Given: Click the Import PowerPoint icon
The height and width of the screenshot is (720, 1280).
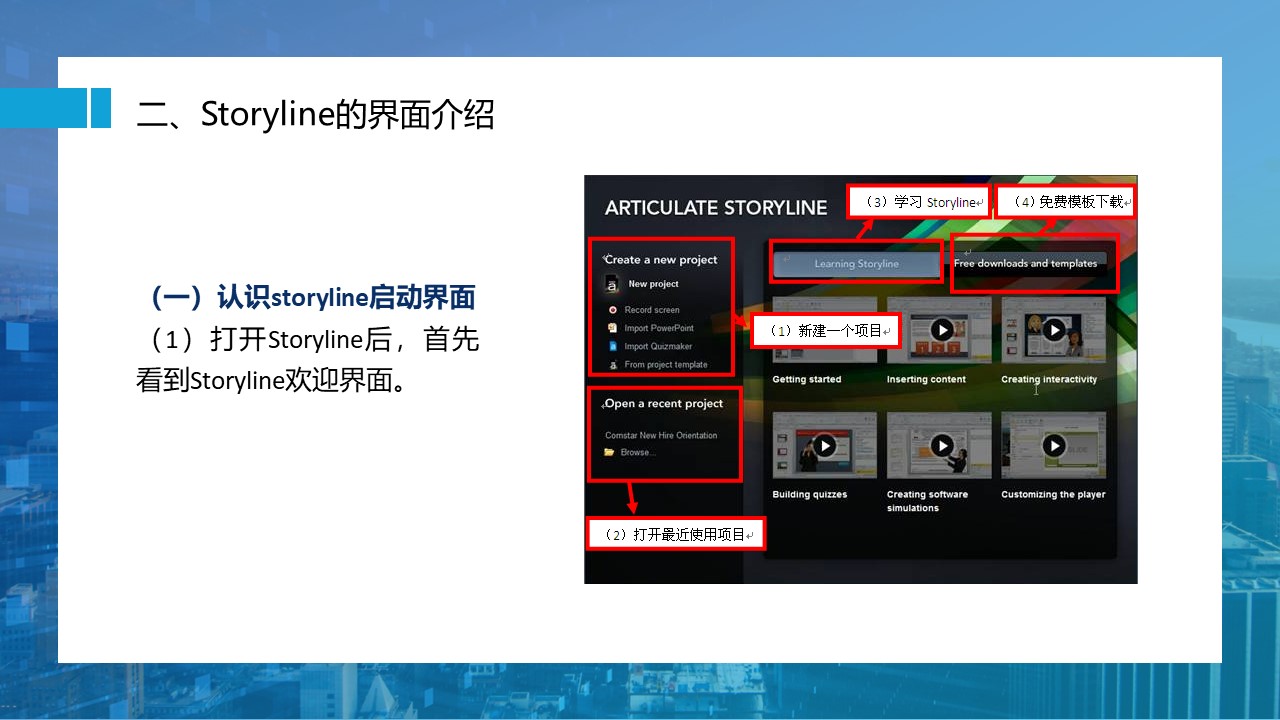Looking at the screenshot, I should 613,328.
